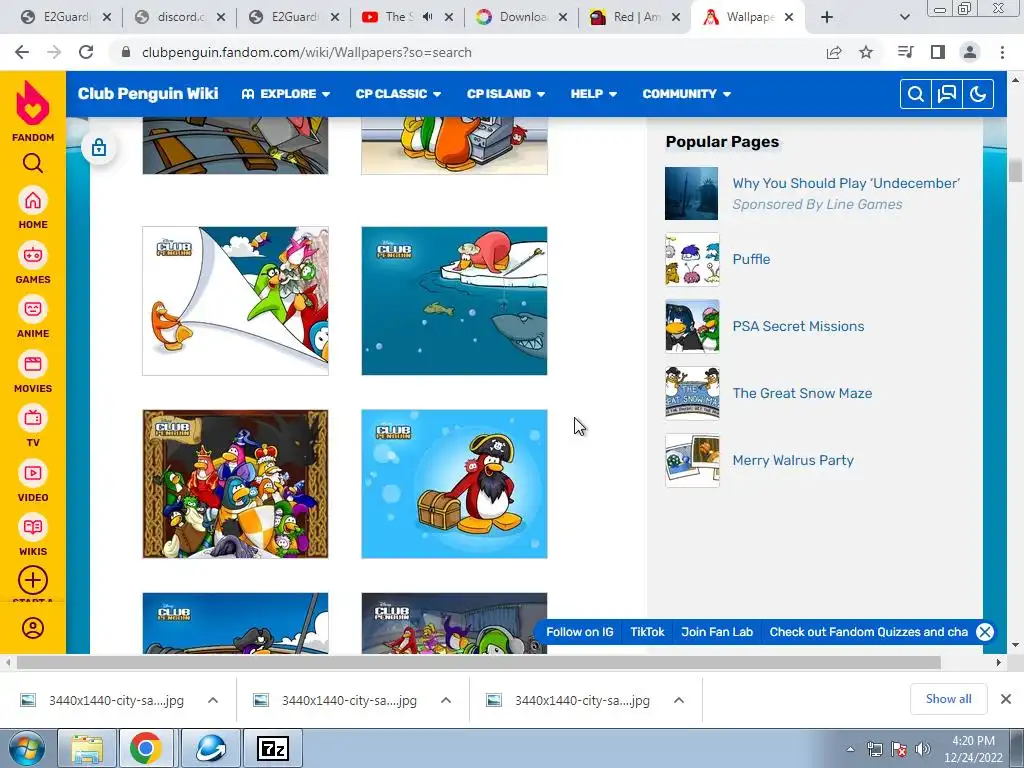Open PSA Secret Missions link
Viewport: 1024px width, 768px height.
(x=798, y=326)
